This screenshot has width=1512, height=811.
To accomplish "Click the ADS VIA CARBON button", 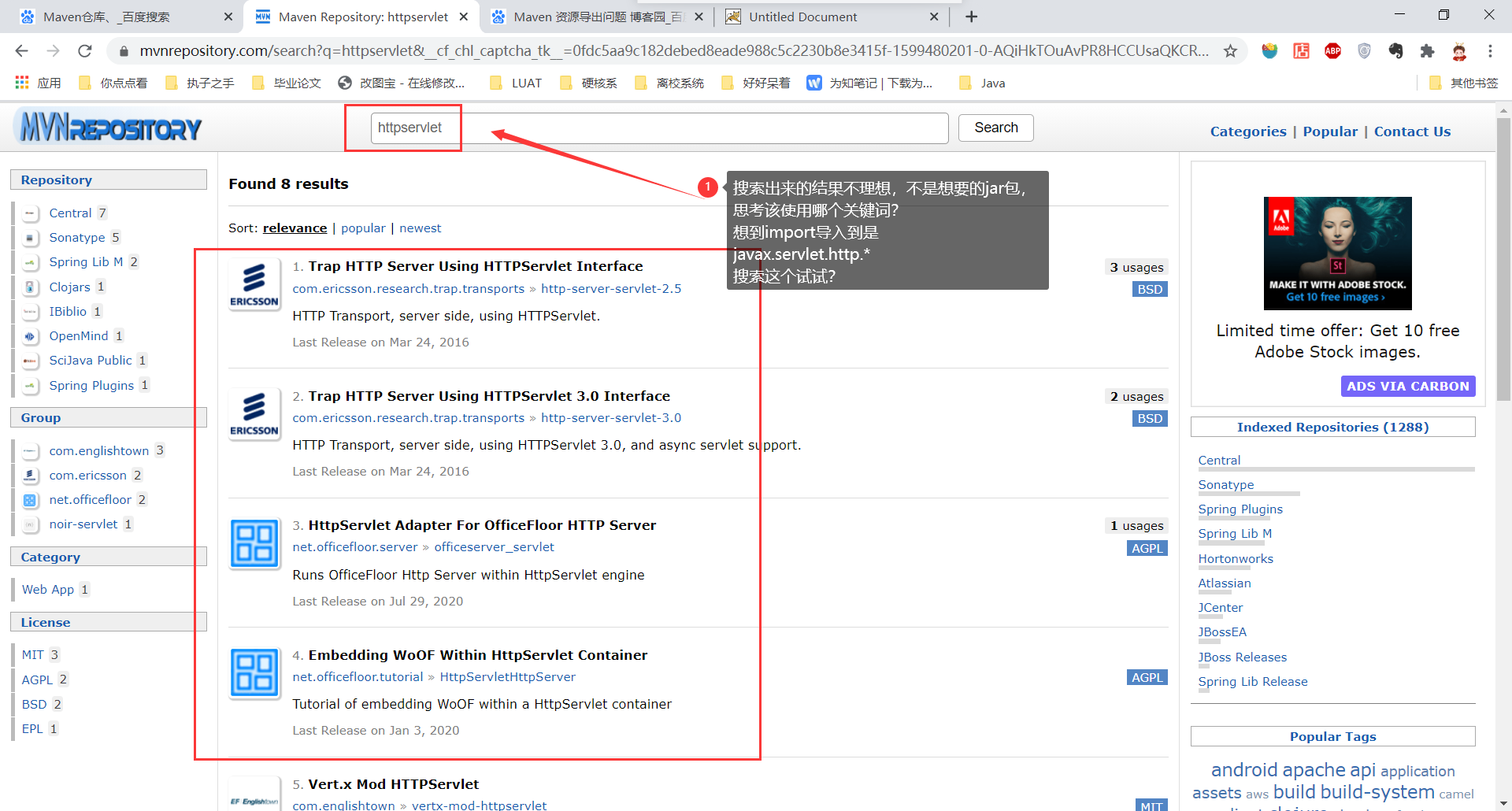I will tap(1407, 386).
